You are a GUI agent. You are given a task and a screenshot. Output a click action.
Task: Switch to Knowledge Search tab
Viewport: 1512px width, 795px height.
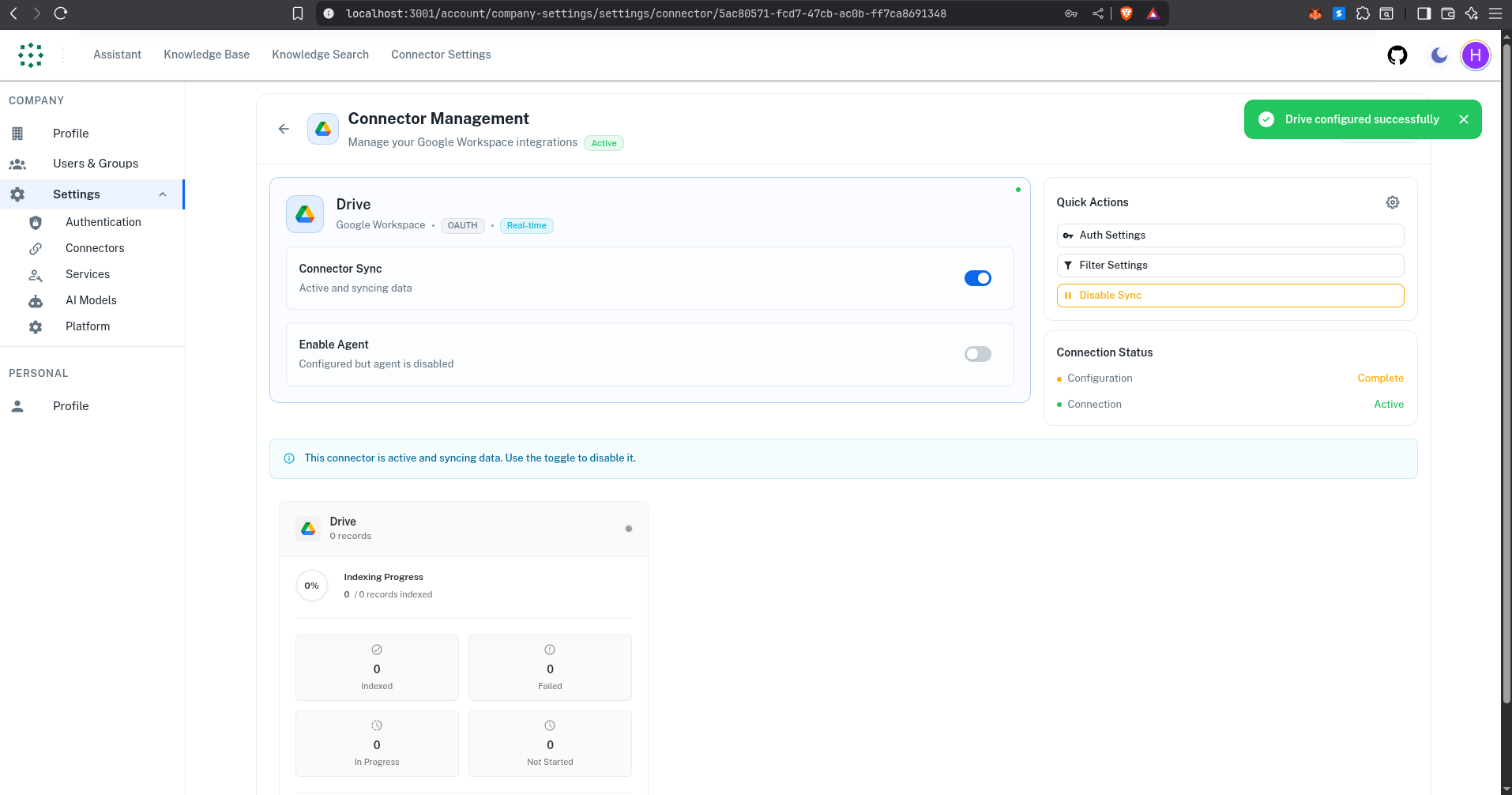[x=320, y=55]
